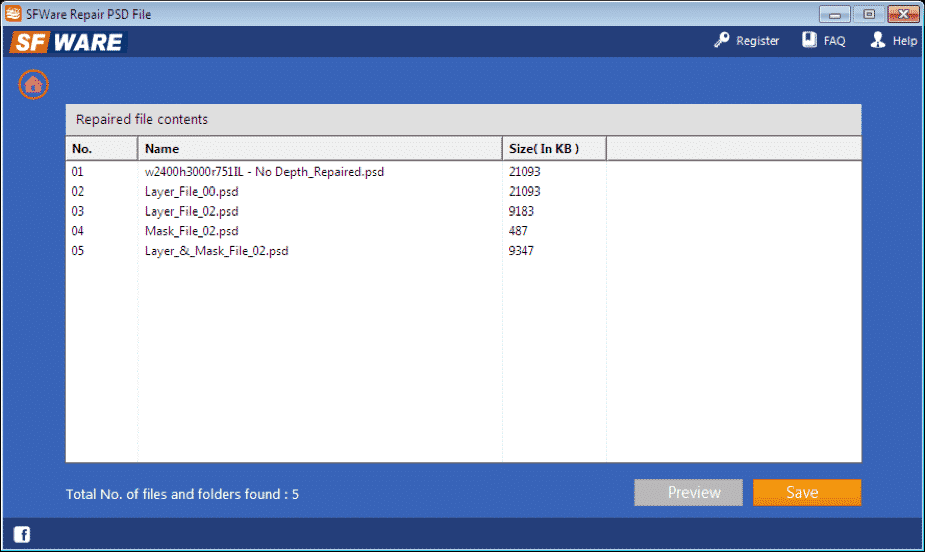Sort by the No. column header
The image size is (925, 552).
[x=101, y=149]
